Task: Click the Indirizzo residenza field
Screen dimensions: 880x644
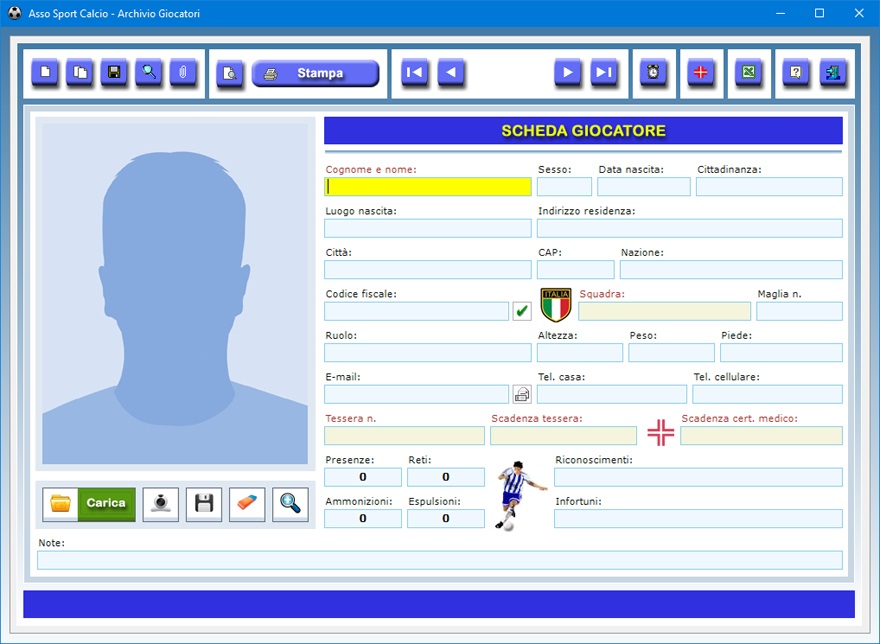Action: tap(690, 228)
